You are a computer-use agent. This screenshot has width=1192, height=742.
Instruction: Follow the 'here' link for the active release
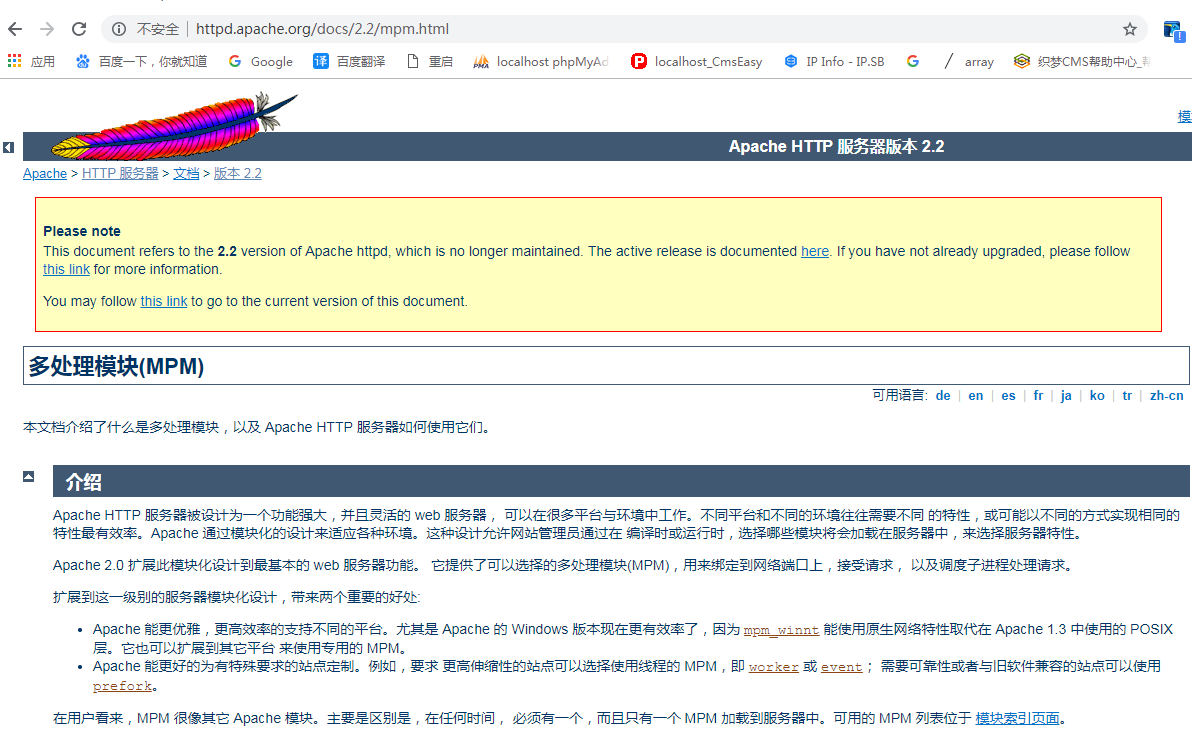(814, 251)
